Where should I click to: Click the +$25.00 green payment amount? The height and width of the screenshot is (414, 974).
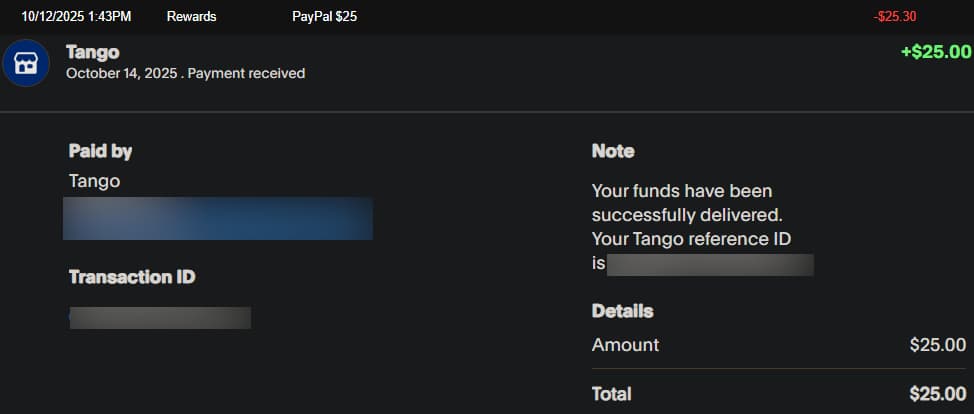pyautogui.click(x=935, y=52)
